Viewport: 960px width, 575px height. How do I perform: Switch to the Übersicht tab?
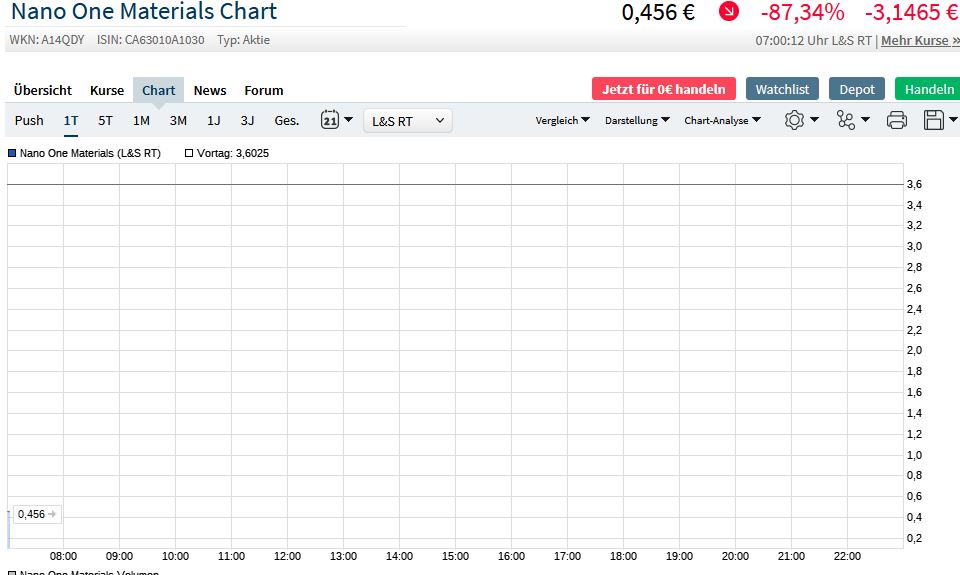point(43,90)
